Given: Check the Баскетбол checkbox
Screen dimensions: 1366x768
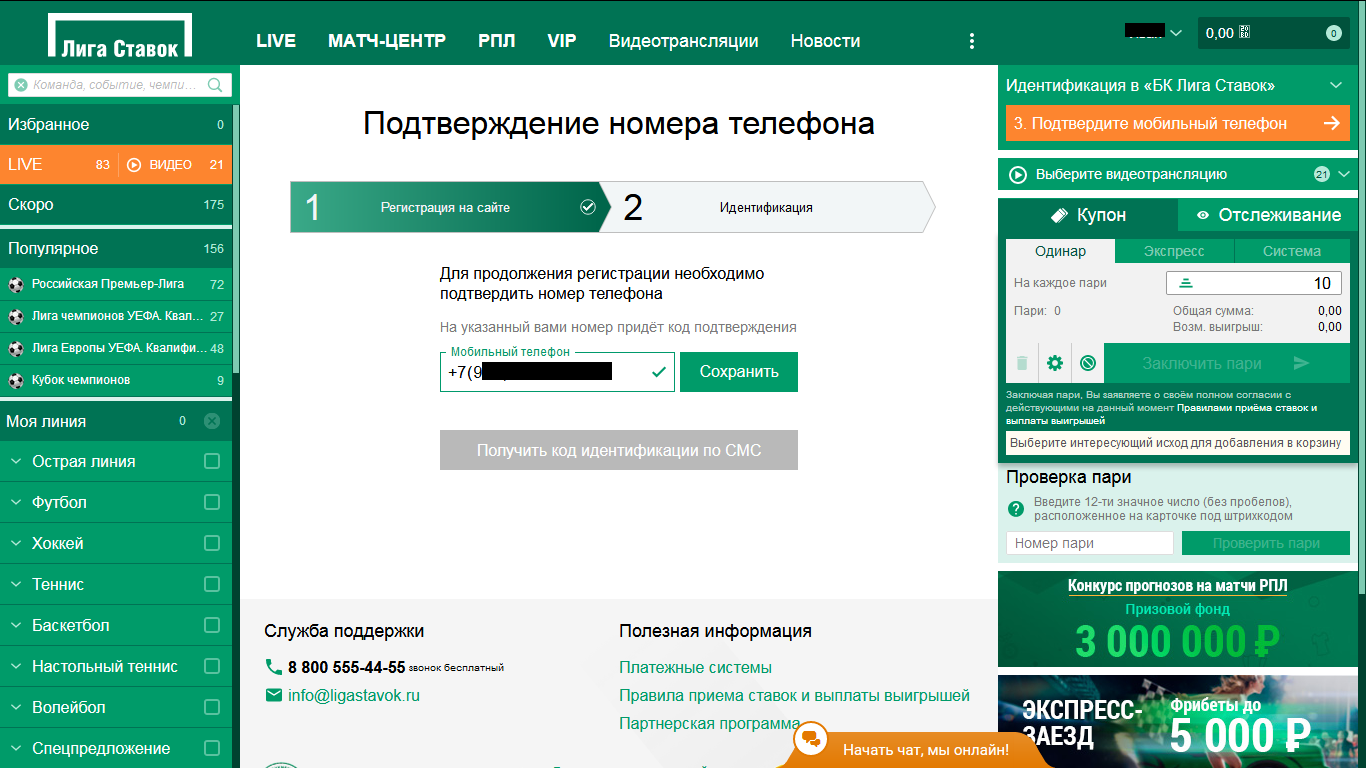Looking at the screenshot, I should 212,625.
